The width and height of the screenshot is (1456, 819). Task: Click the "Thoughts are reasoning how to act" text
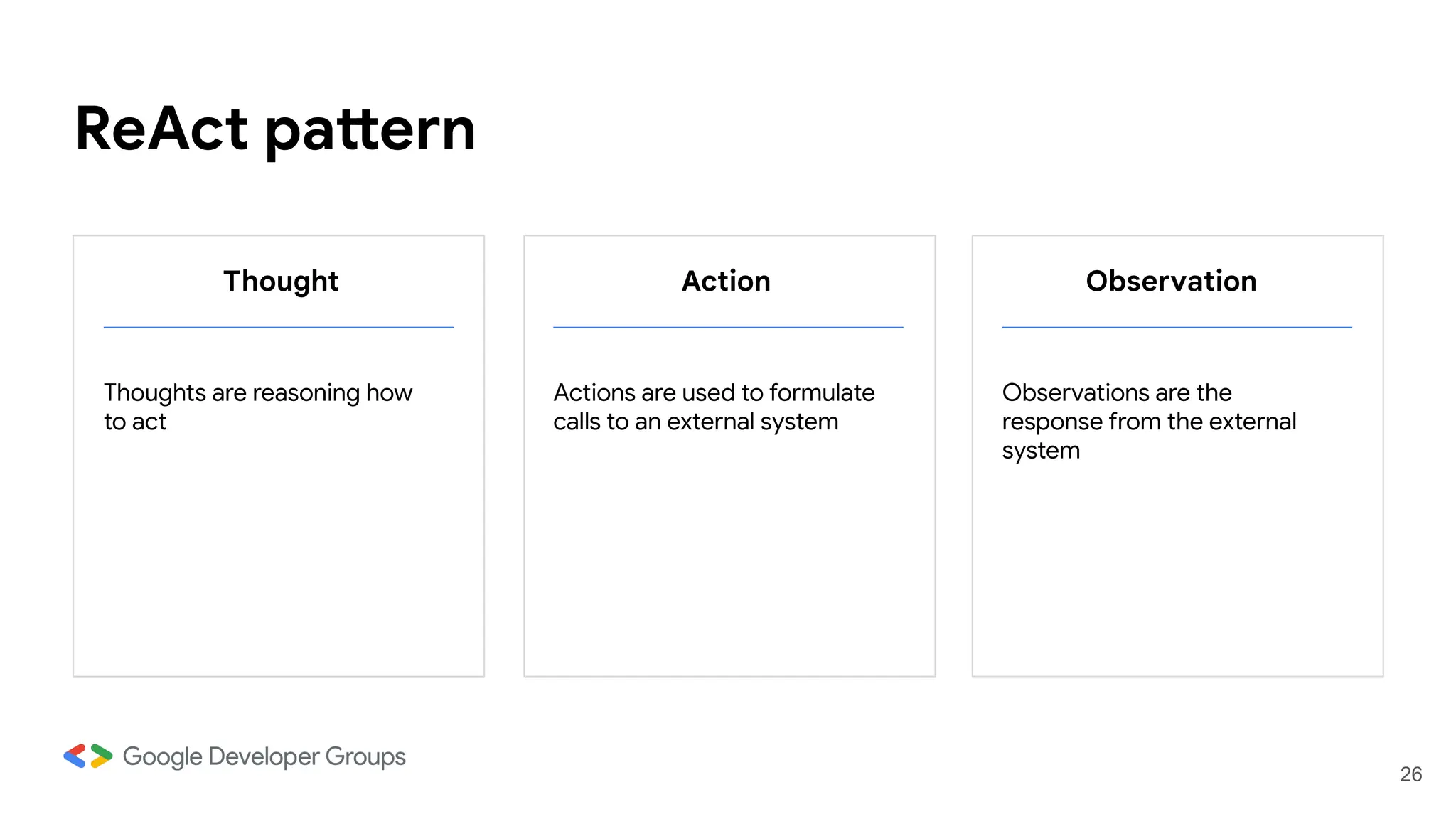click(x=257, y=407)
